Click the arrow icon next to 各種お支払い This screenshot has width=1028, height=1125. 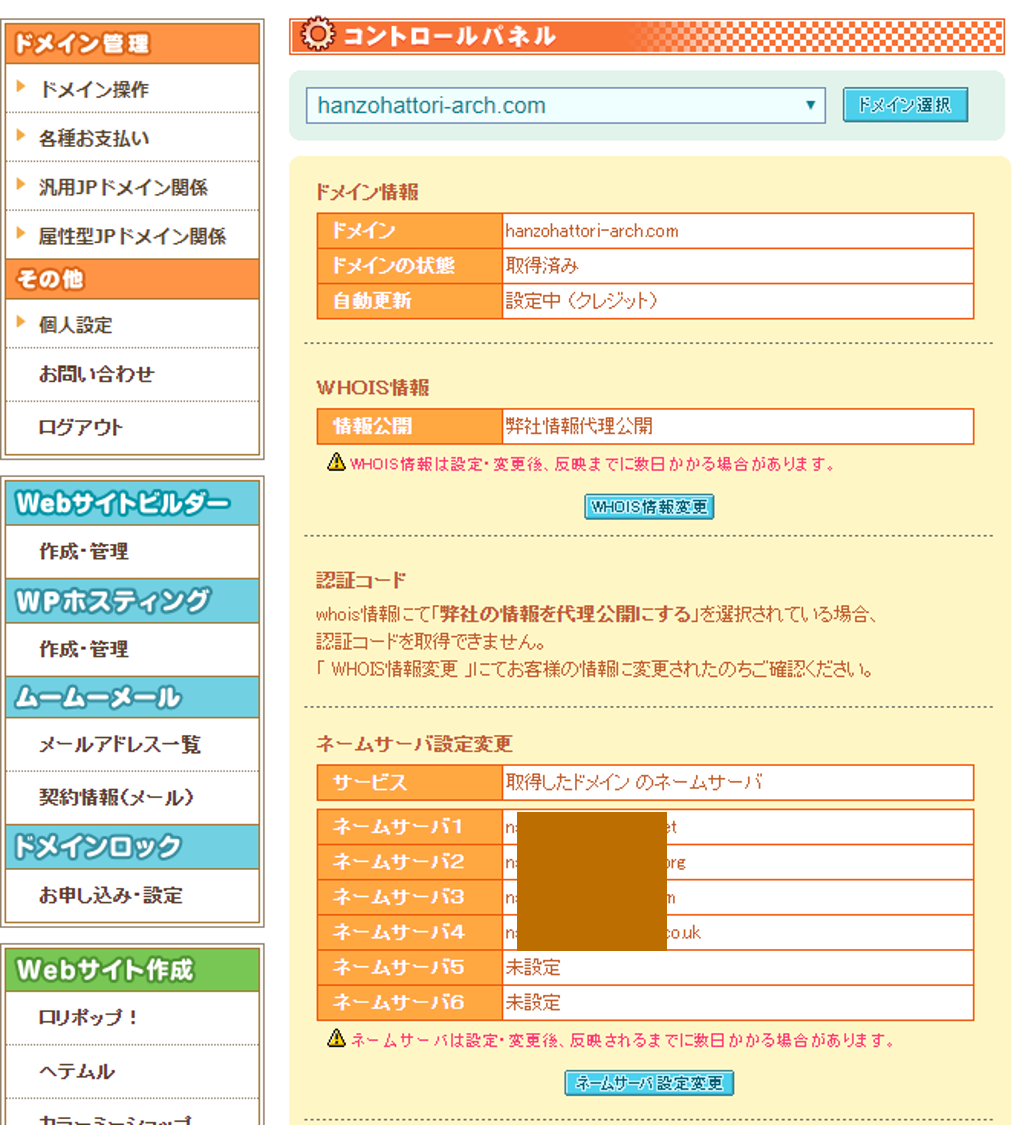(x=19, y=135)
